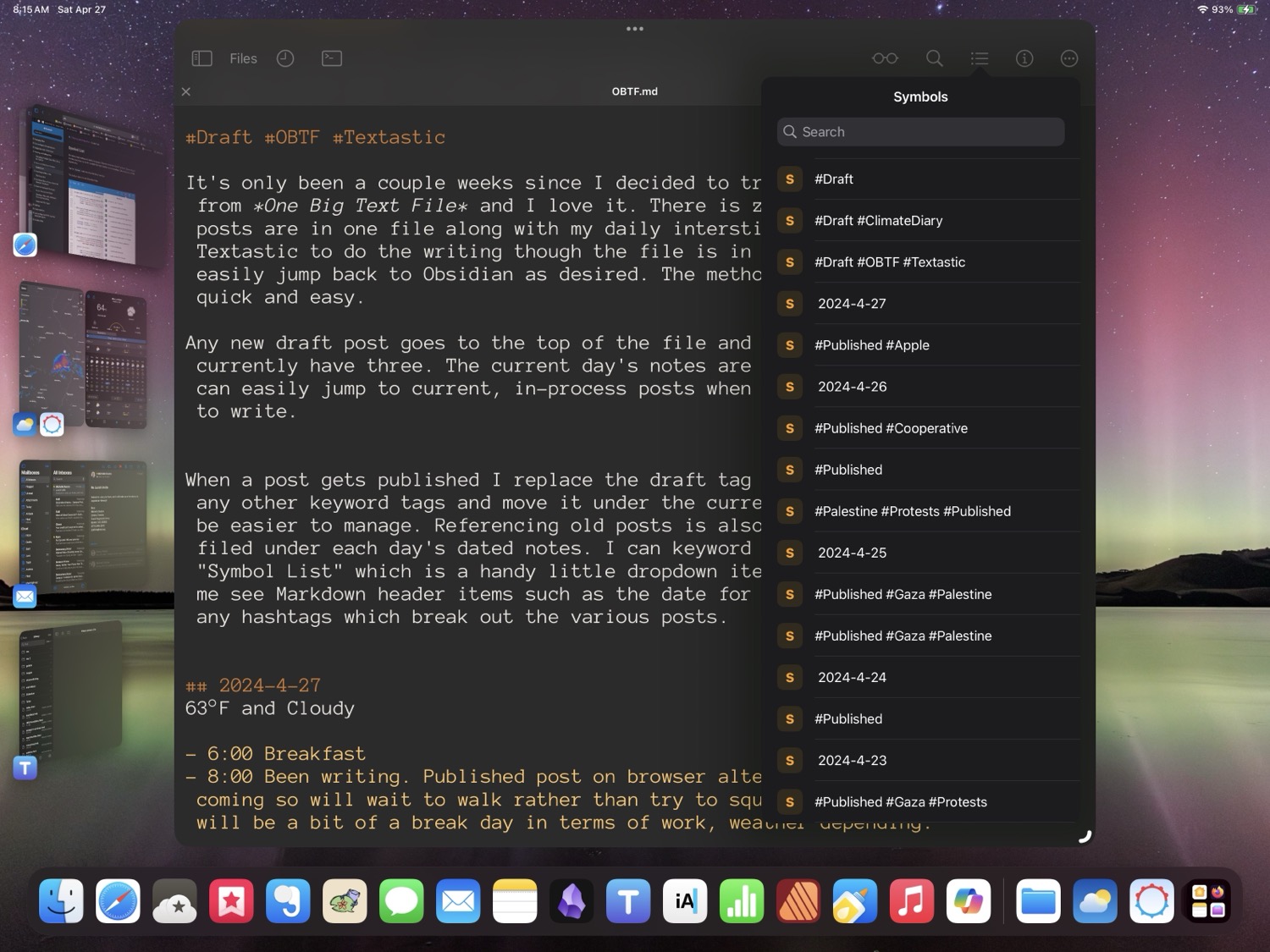The height and width of the screenshot is (952, 1270).
Task: Click the Files navigation item
Action: [243, 58]
